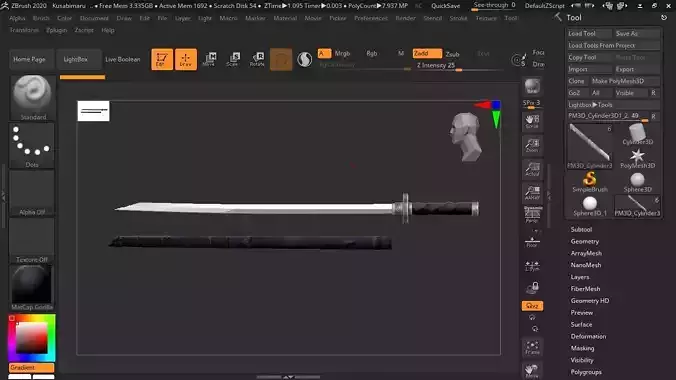Open the Render menu
Screen dimensions: 676x380
[406, 18]
